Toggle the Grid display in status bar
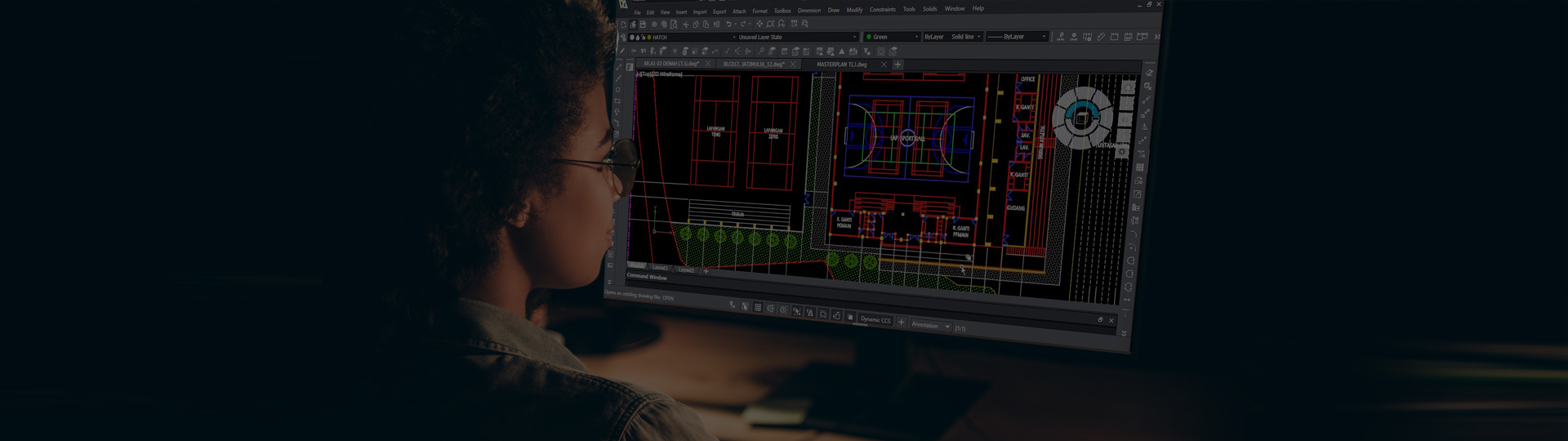This screenshot has width=1568, height=441. [x=758, y=308]
